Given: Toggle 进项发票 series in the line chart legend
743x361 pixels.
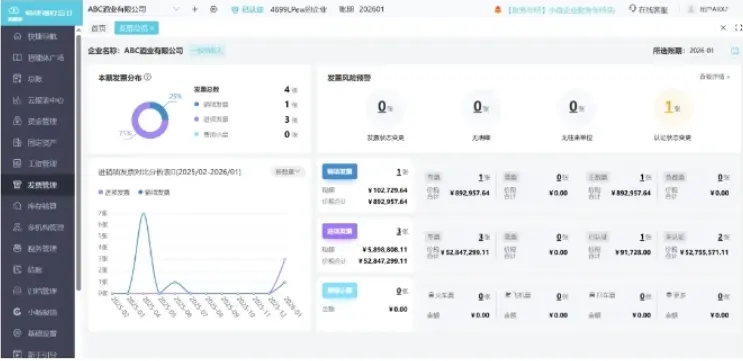Looking at the screenshot, I should 113,192.
